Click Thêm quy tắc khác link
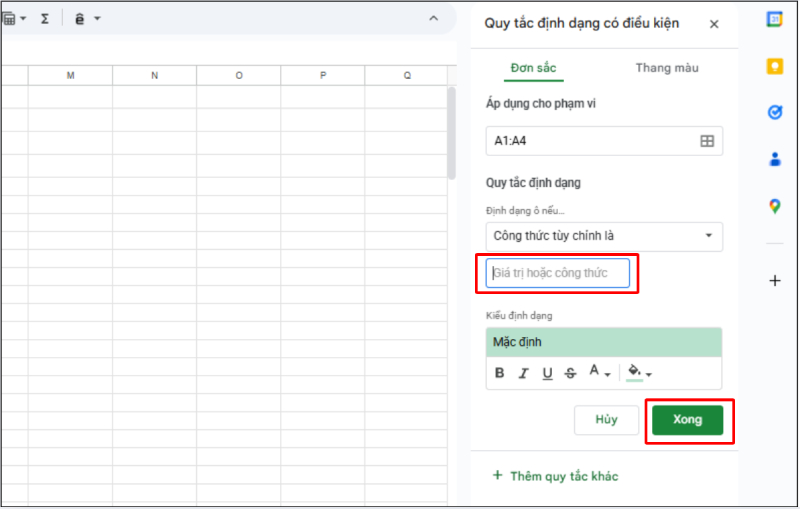This screenshot has height=509, width=800. pyautogui.click(x=555, y=476)
